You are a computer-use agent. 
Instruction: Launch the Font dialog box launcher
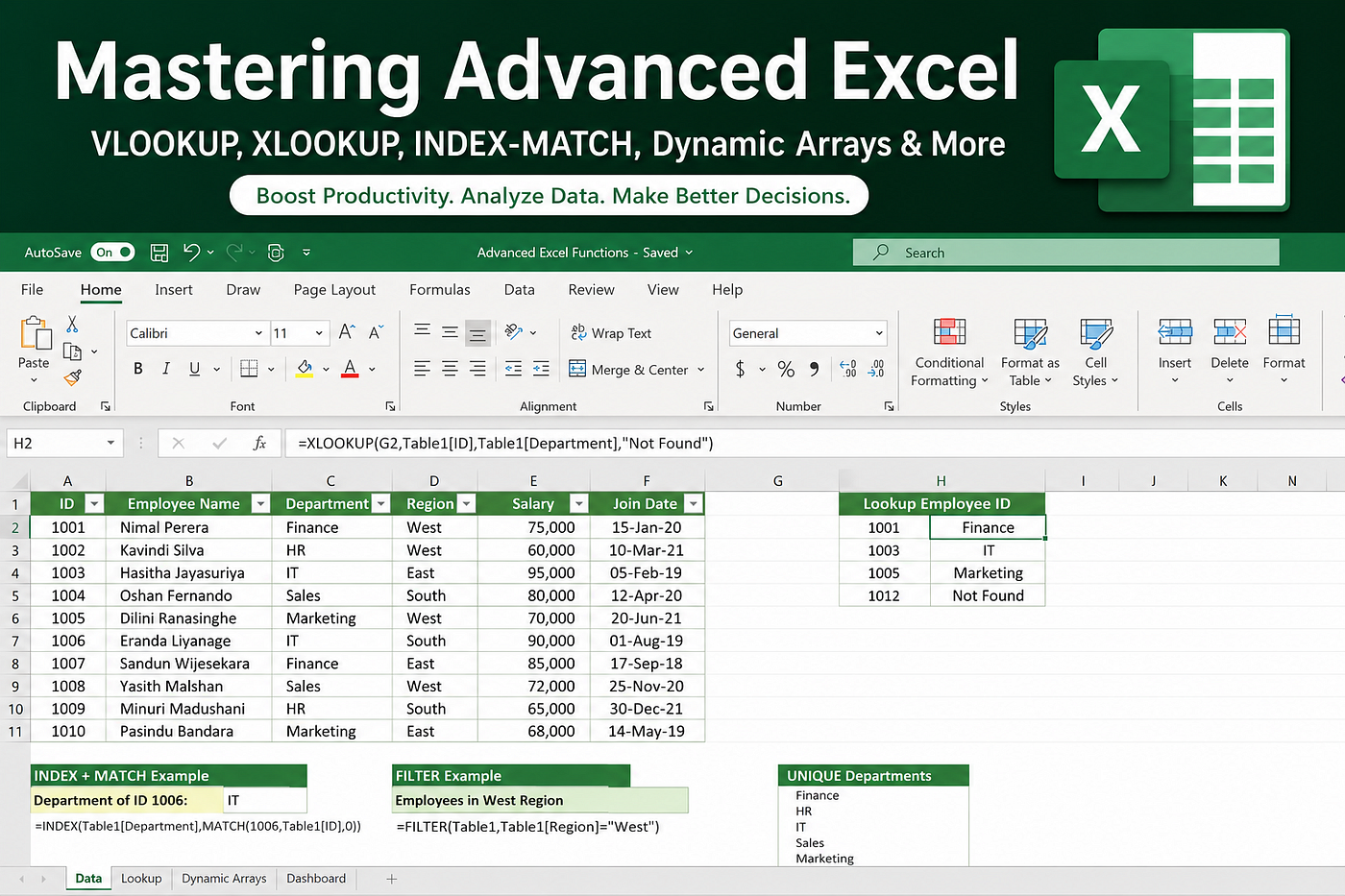click(390, 406)
